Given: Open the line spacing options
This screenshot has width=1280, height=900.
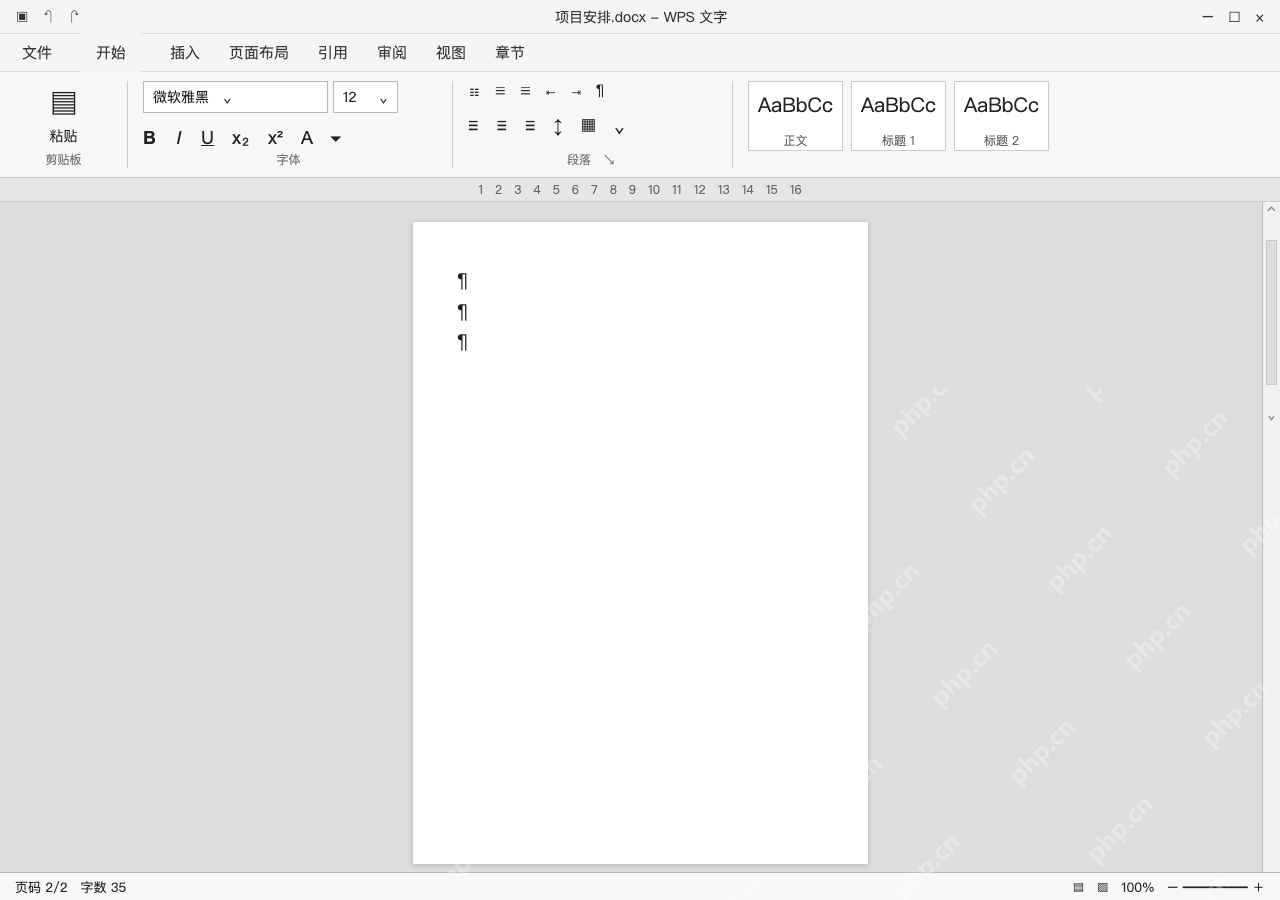Looking at the screenshot, I should 558,126.
